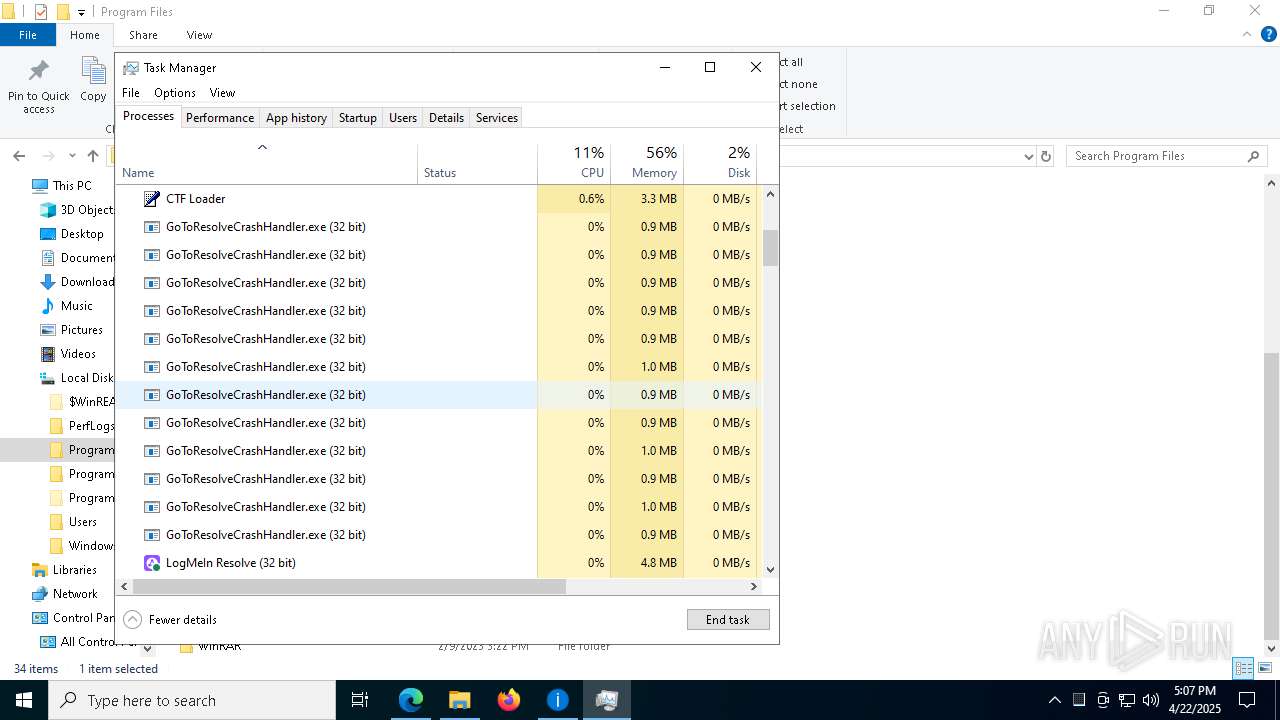Click the Explorer Help question mark icon
The height and width of the screenshot is (720, 1280).
point(1268,34)
